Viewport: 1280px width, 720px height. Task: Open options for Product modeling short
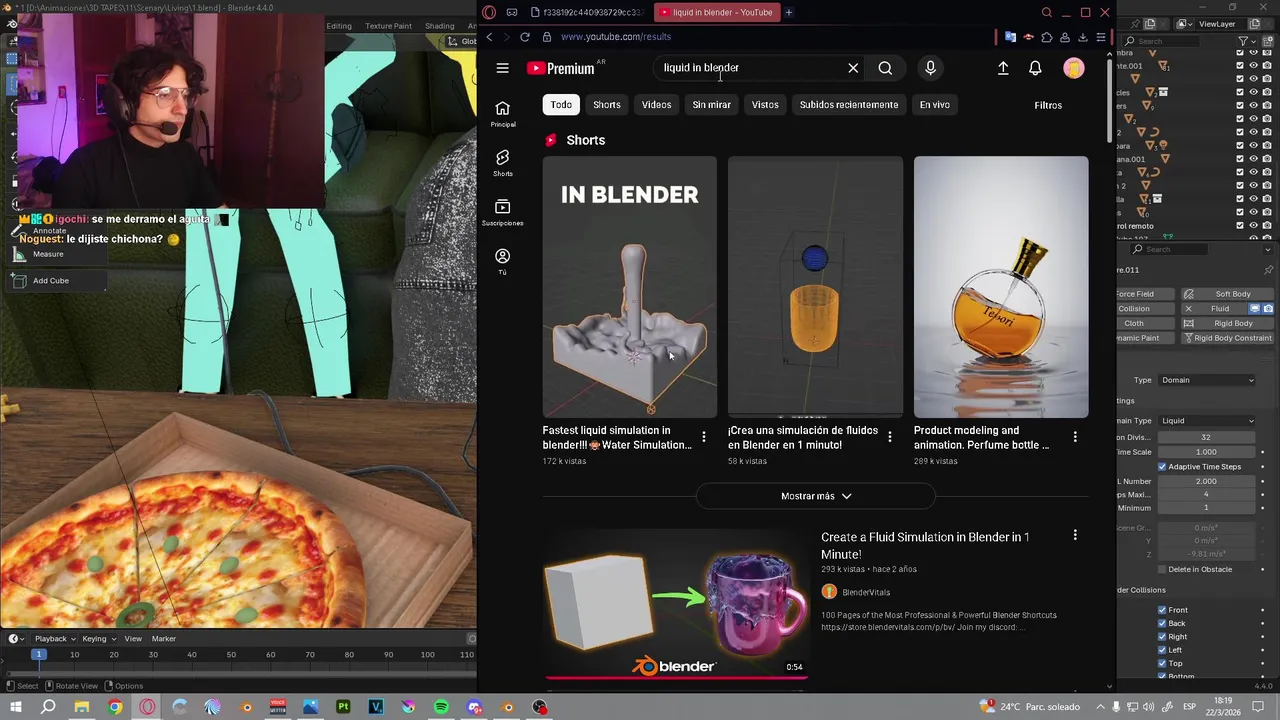[1075, 437]
